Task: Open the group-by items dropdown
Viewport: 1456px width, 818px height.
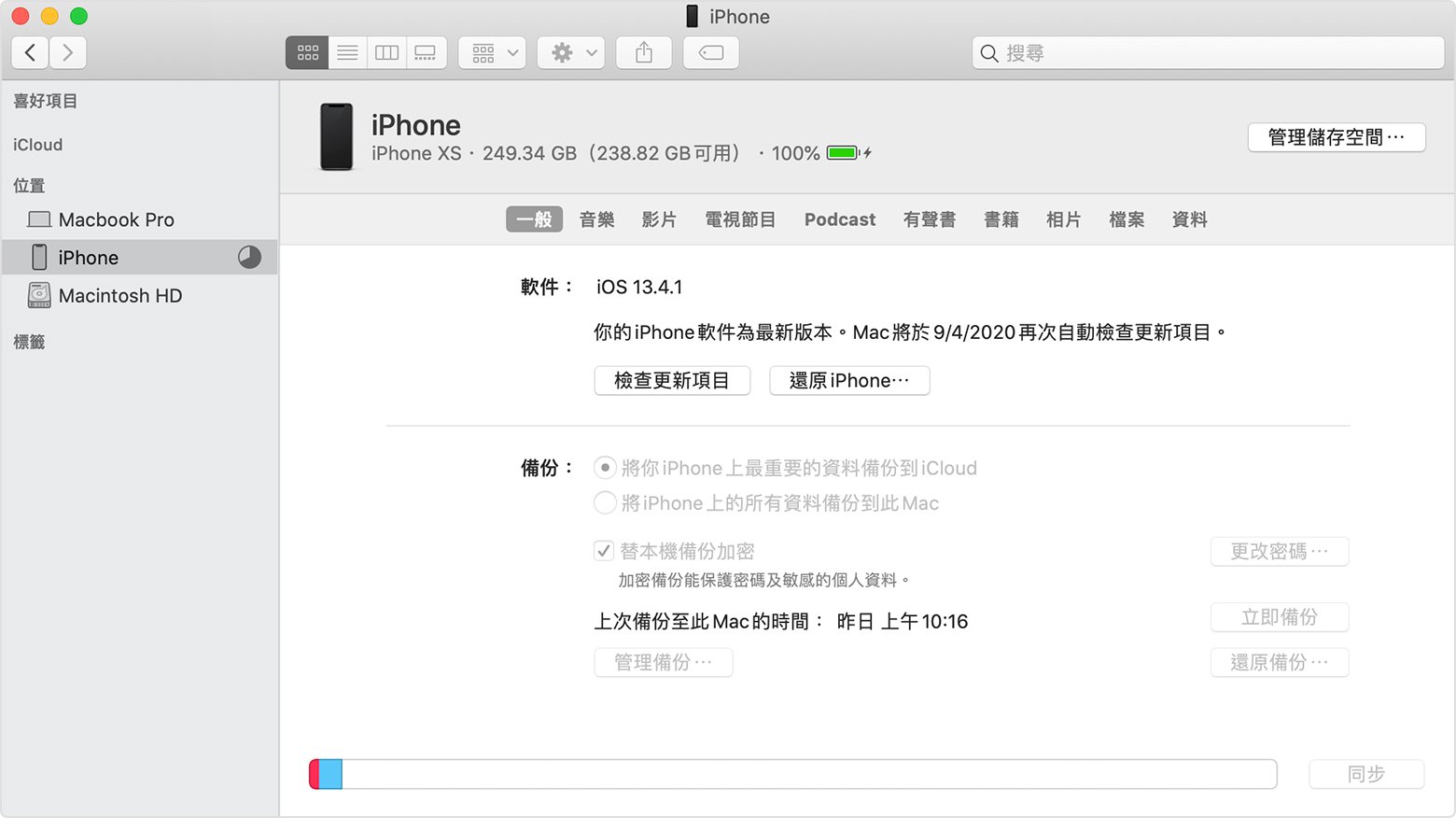Action: [492, 52]
